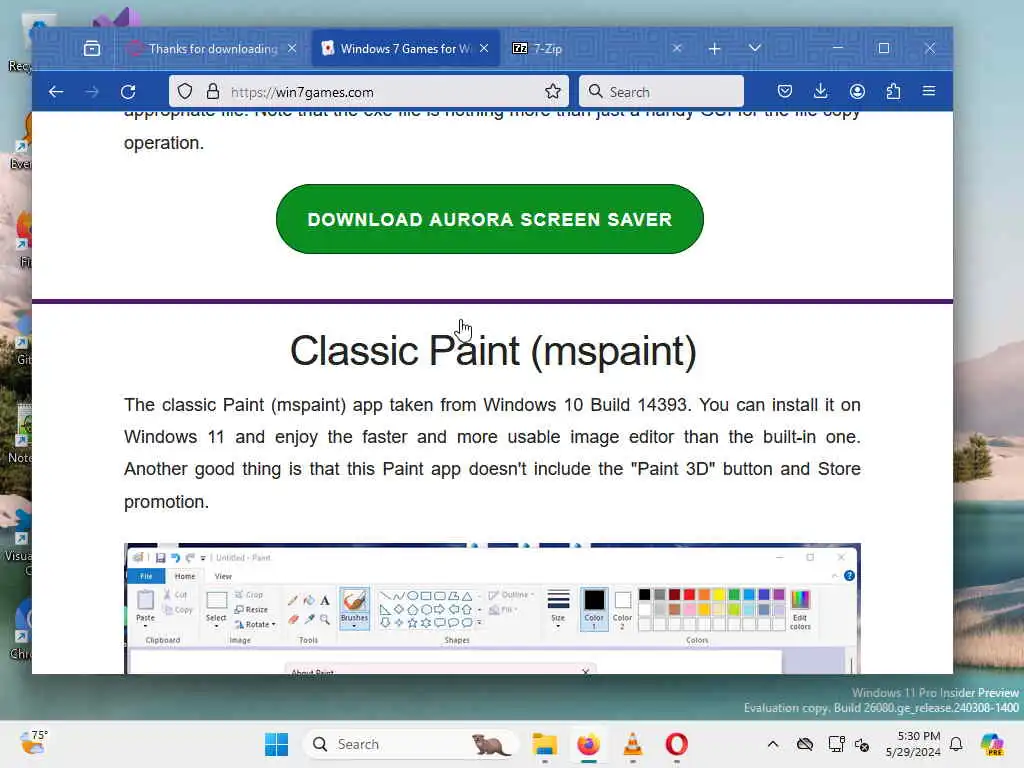This screenshot has height=768, width=1024.
Task: Open the Firefox account menu
Action: [x=857, y=91]
